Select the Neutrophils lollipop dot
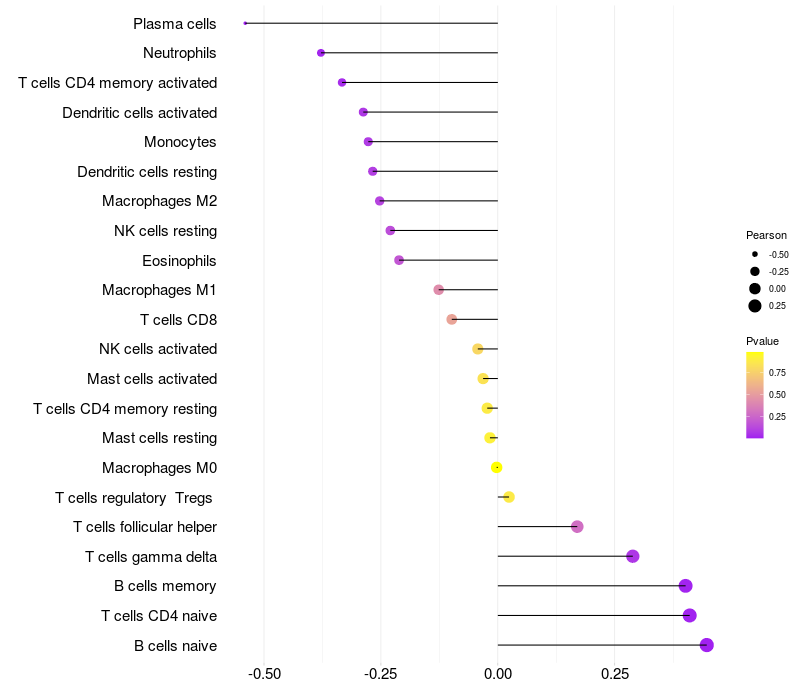 tap(321, 53)
